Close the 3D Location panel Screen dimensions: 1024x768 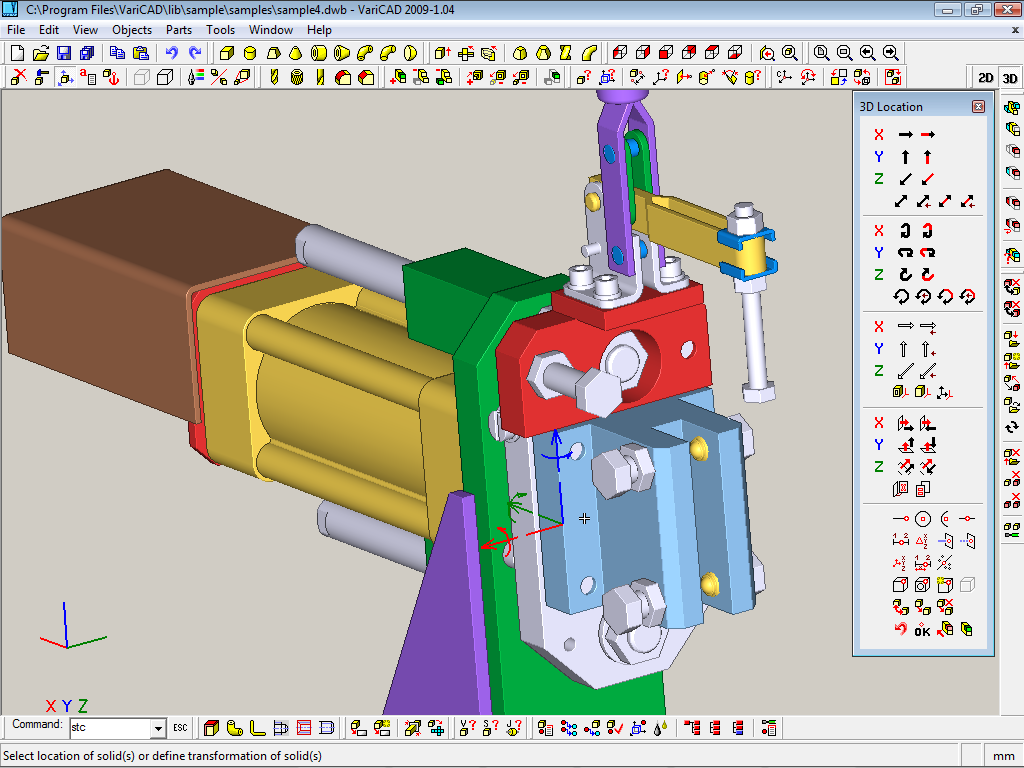978,106
